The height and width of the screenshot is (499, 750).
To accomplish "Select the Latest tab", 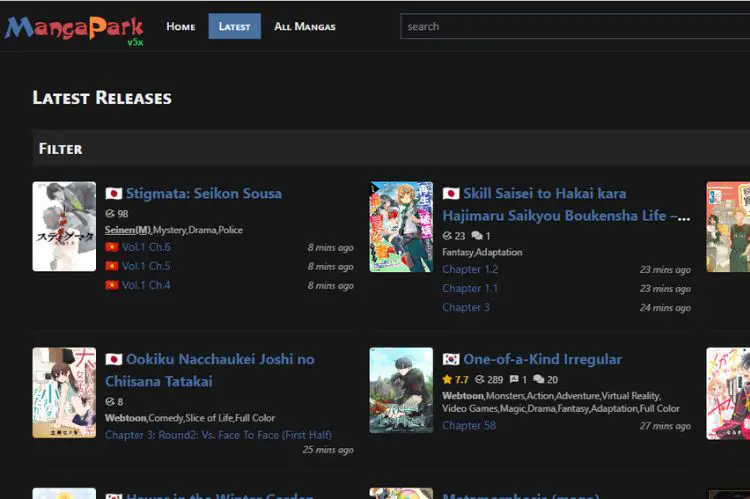I will tap(234, 26).
